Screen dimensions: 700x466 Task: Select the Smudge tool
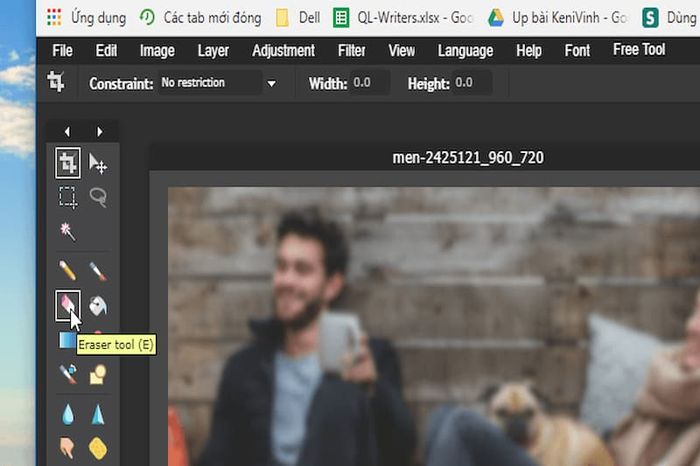[68, 448]
